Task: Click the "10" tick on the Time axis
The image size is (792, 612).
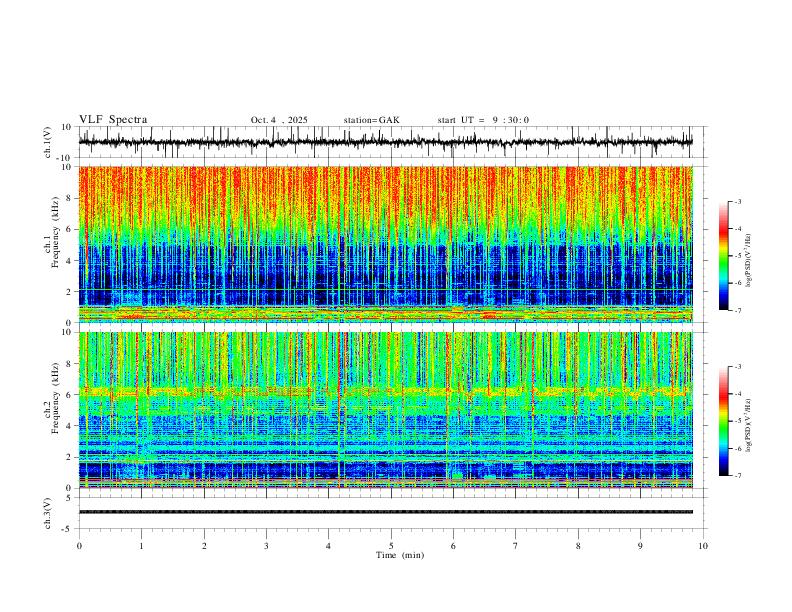Action: point(703,546)
